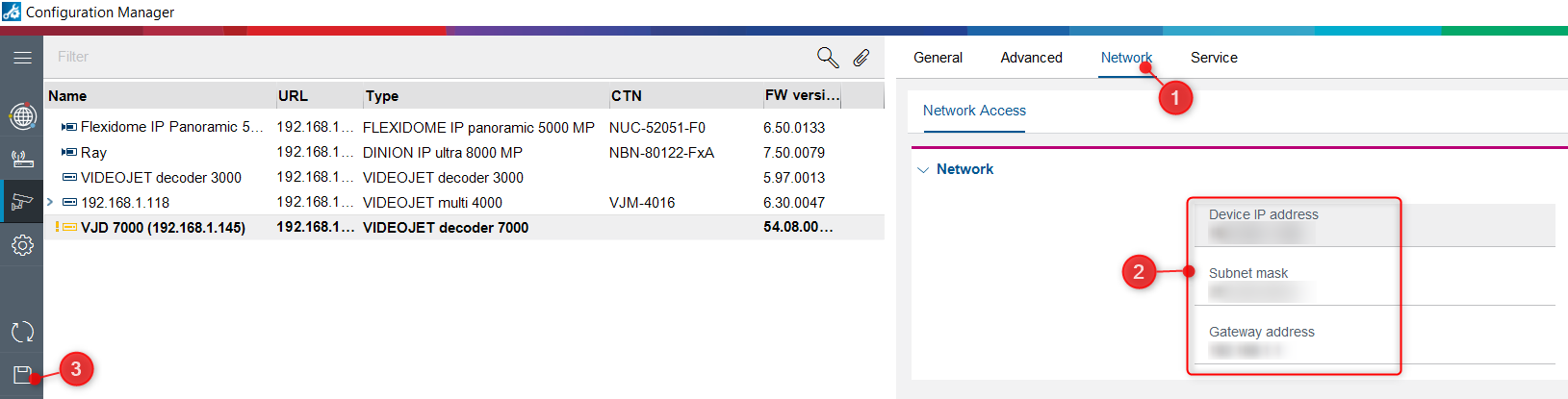This screenshot has width=1568, height=399.
Task: Click the refresh arrows icon in the sidebar
Action: pyautogui.click(x=22, y=332)
